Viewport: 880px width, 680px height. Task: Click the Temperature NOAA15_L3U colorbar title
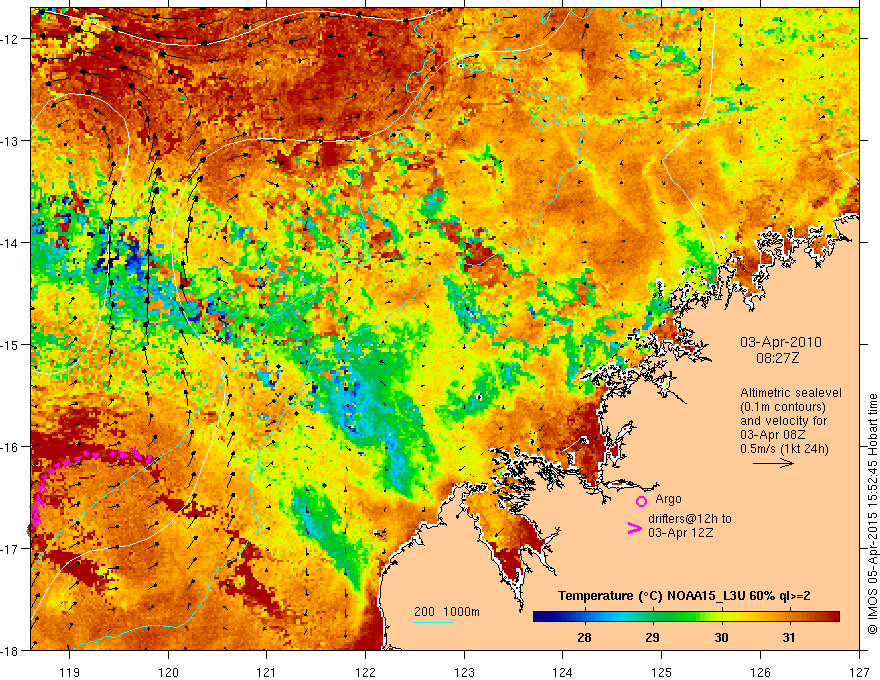[684, 596]
